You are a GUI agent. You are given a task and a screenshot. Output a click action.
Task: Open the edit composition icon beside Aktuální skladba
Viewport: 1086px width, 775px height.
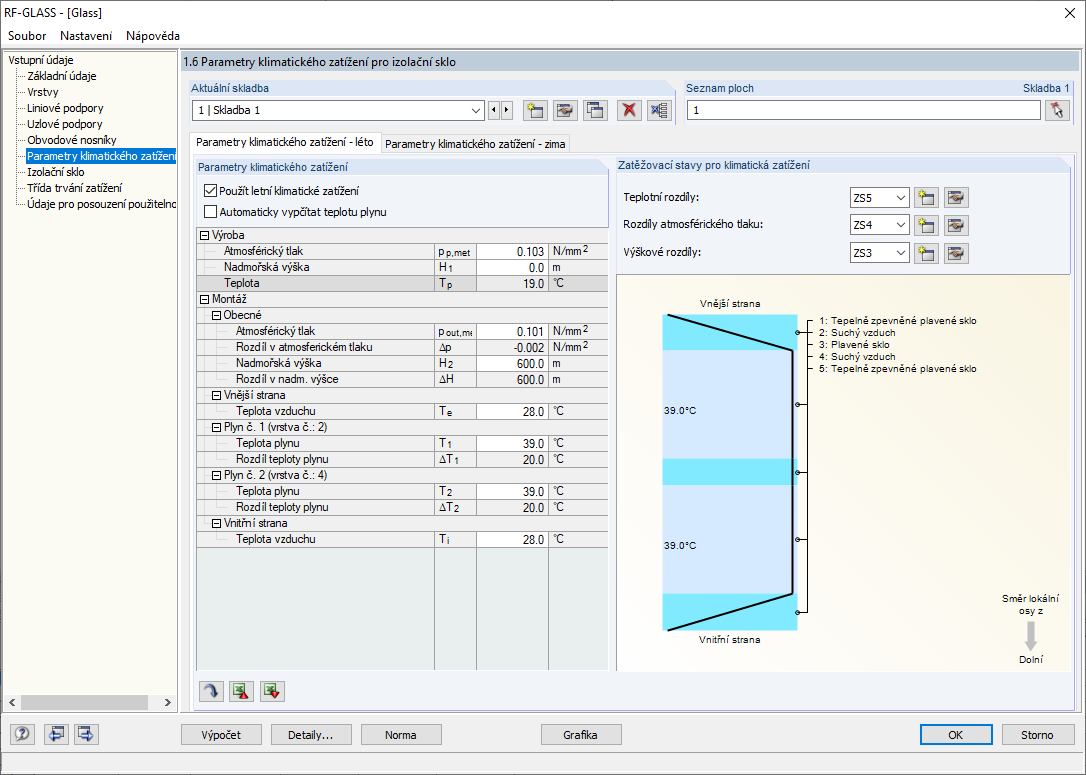pyautogui.click(x=565, y=110)
